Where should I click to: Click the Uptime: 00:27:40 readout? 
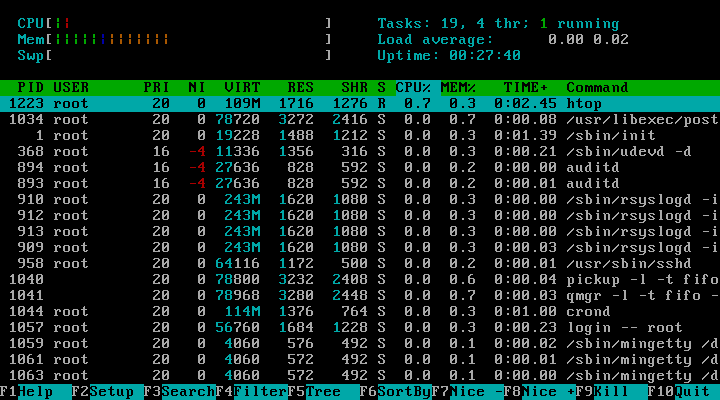(x=449, y=56)
